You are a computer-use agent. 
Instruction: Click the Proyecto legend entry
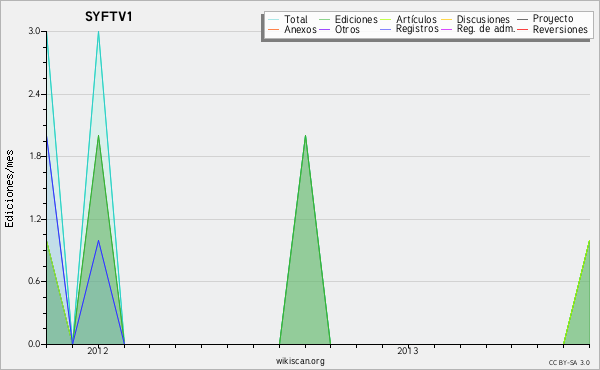pos(545,18)
